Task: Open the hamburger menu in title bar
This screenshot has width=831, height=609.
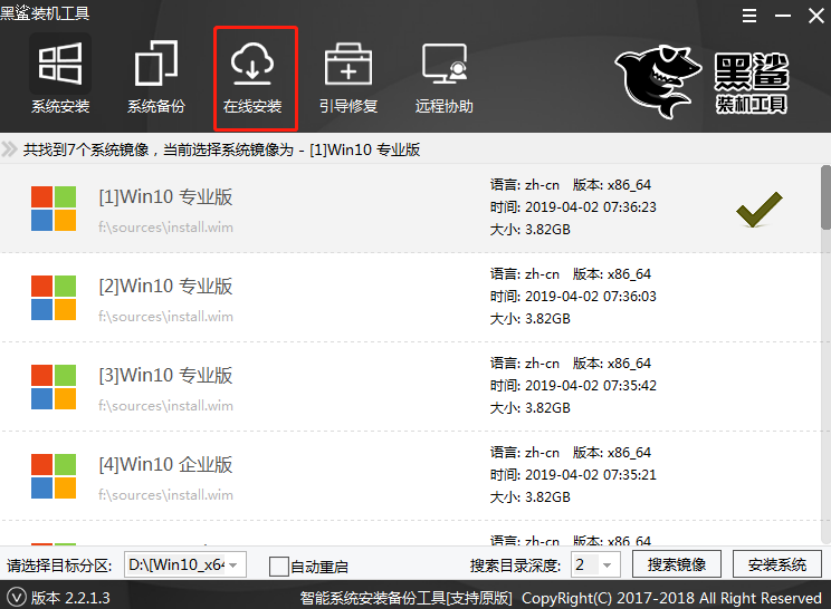Action: click(x=750, y=16)
